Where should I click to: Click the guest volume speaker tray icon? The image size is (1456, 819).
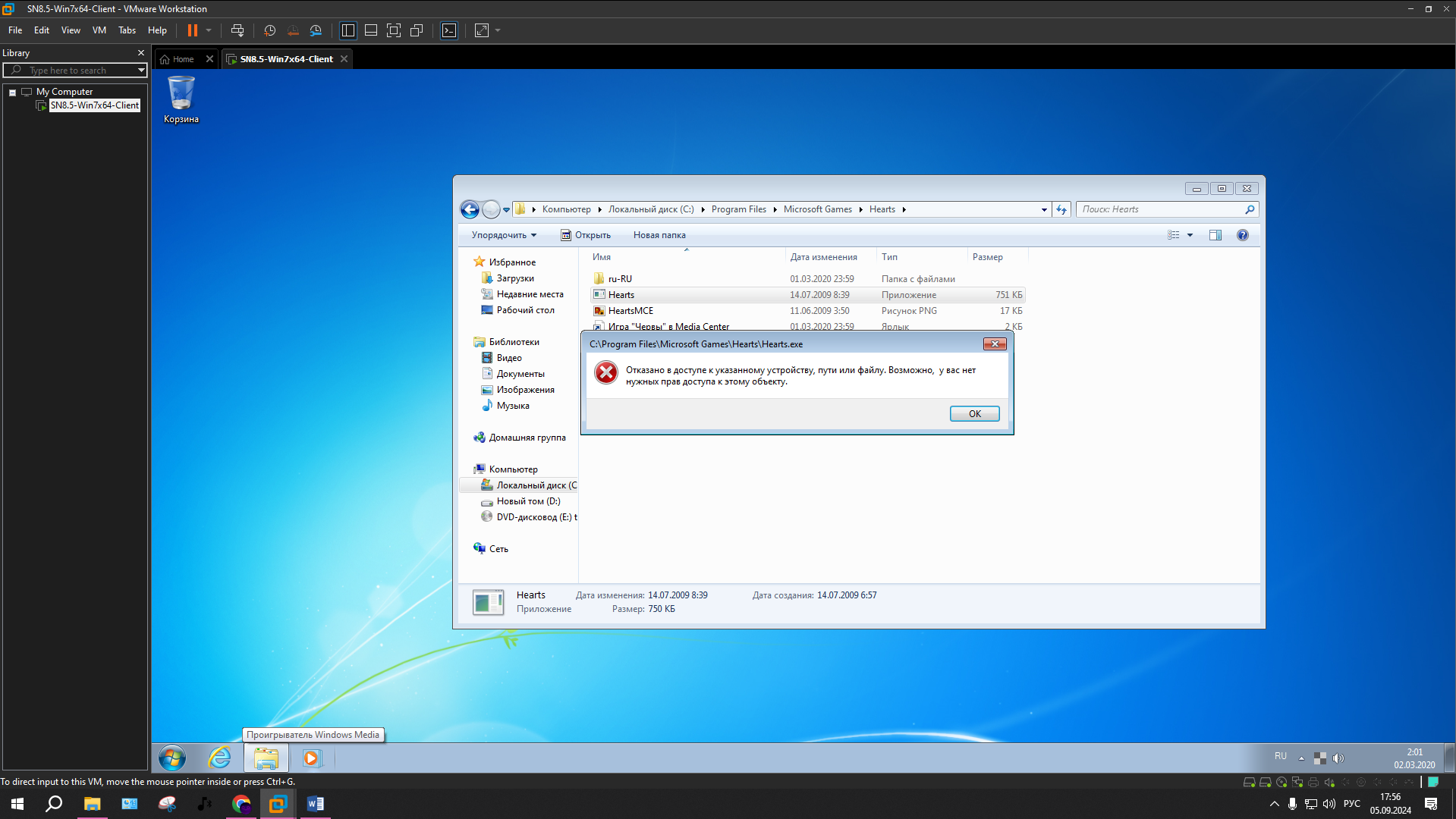coord(1338,758)
